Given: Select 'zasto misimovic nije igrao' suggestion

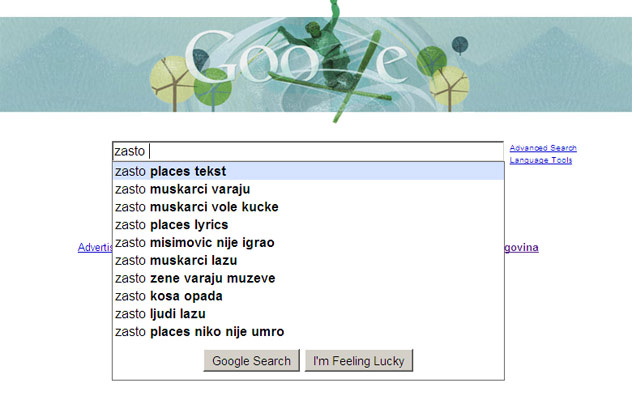Looking at the screenshot, I should pyautogui.click(x=308, y=242).
